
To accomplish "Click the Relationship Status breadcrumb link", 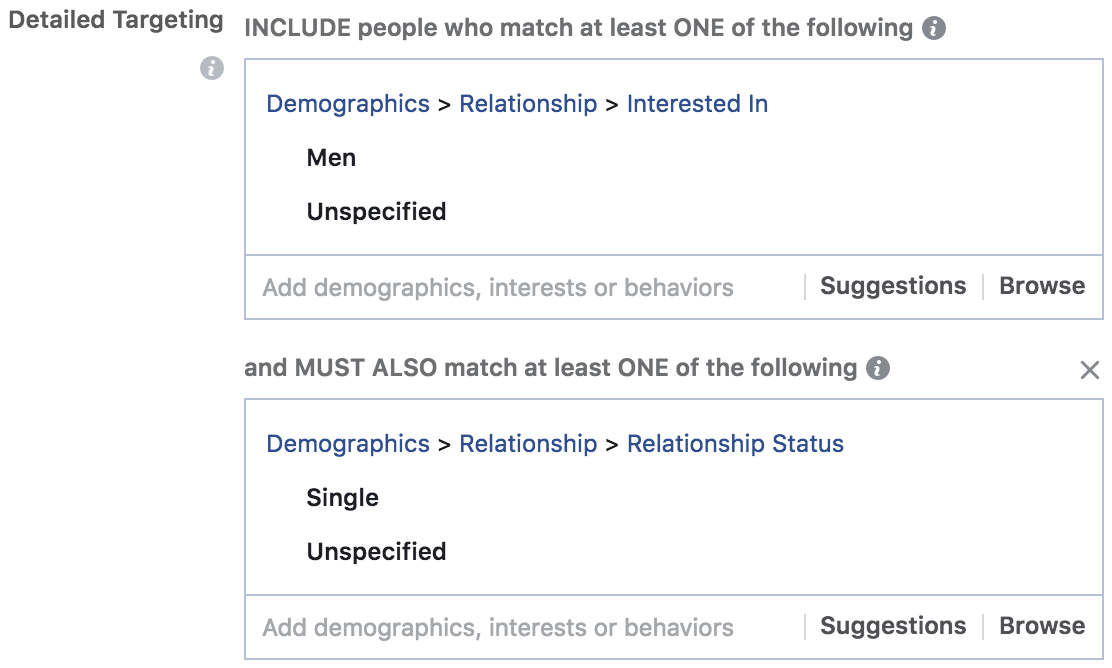I will [735, 444].
